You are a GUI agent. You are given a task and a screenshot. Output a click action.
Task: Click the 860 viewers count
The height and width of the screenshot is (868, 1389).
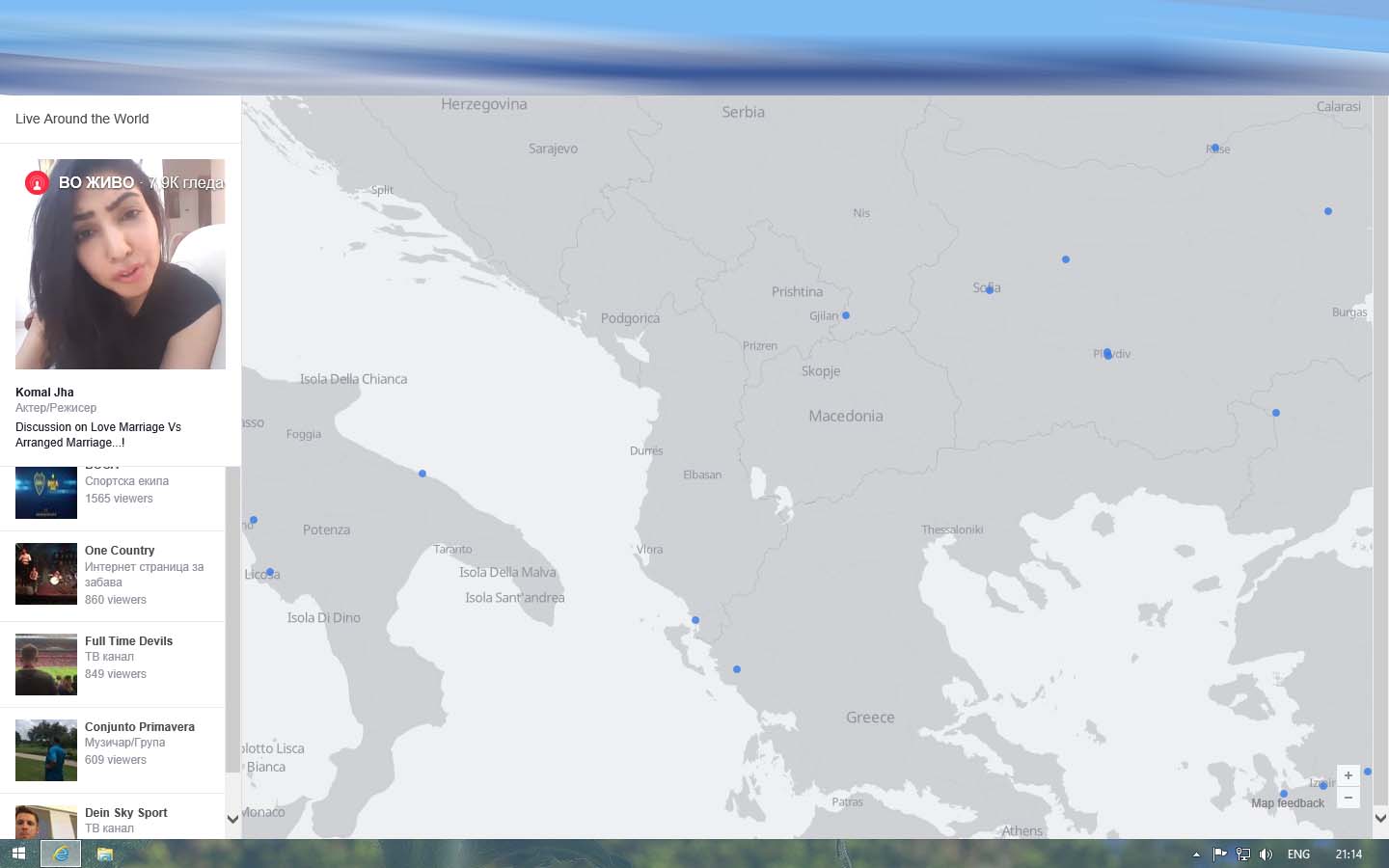[x=116, y=600]
